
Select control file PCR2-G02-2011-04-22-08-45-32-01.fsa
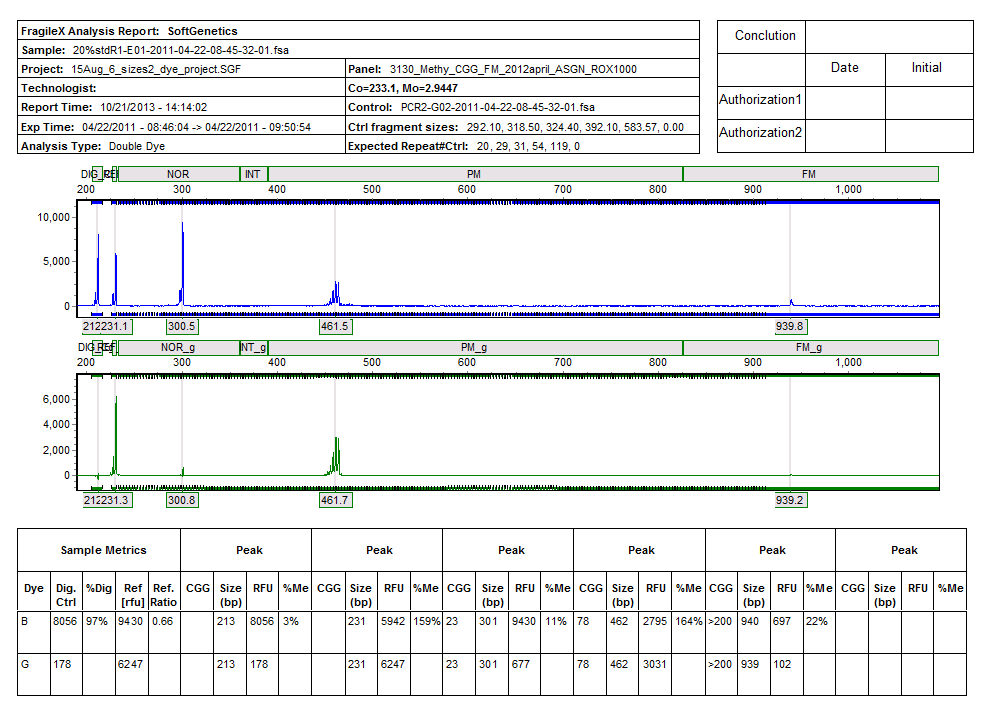pyautogui.click(x=498, y=108)
